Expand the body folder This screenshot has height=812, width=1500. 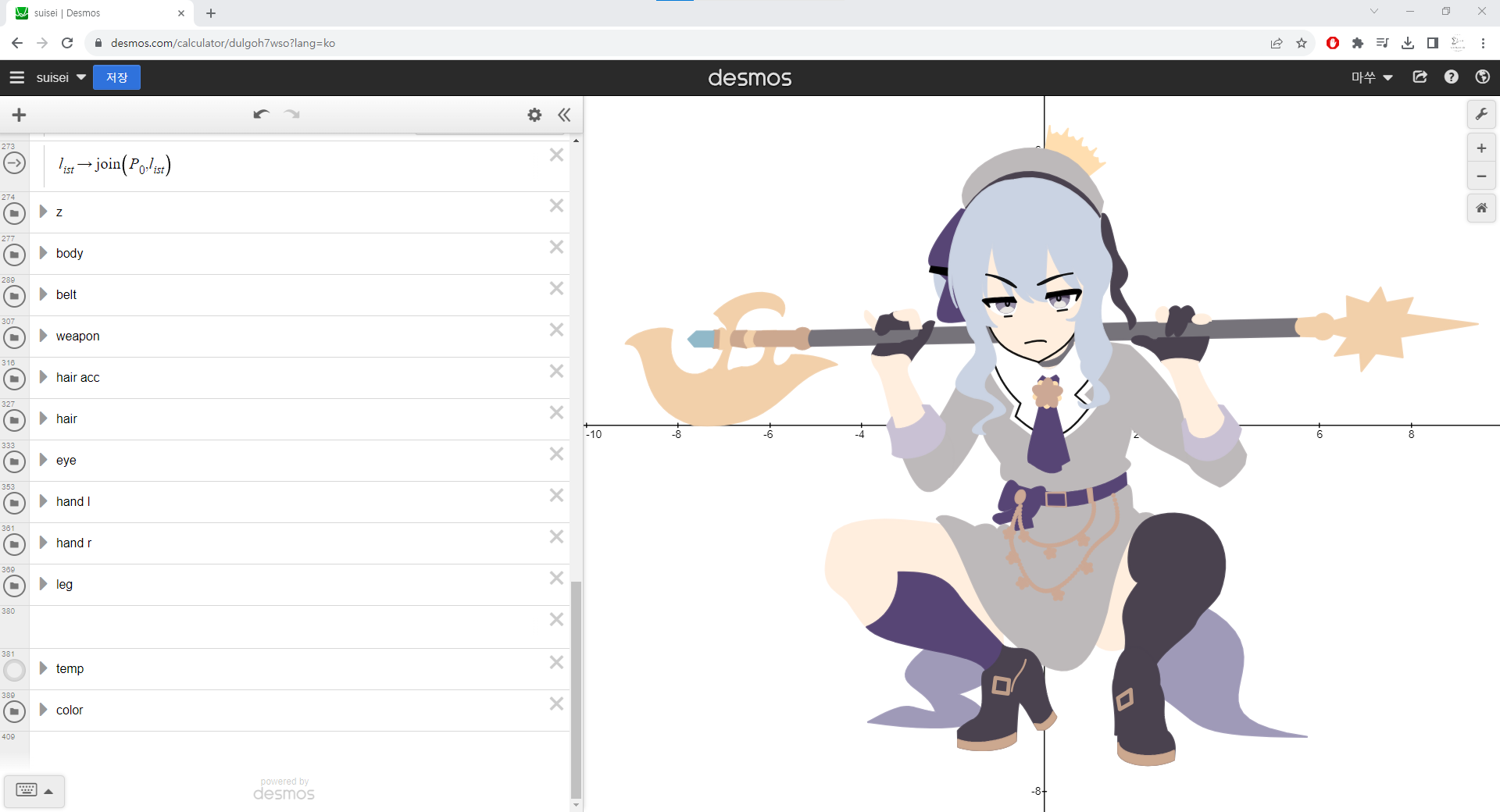tap(44, 253)
